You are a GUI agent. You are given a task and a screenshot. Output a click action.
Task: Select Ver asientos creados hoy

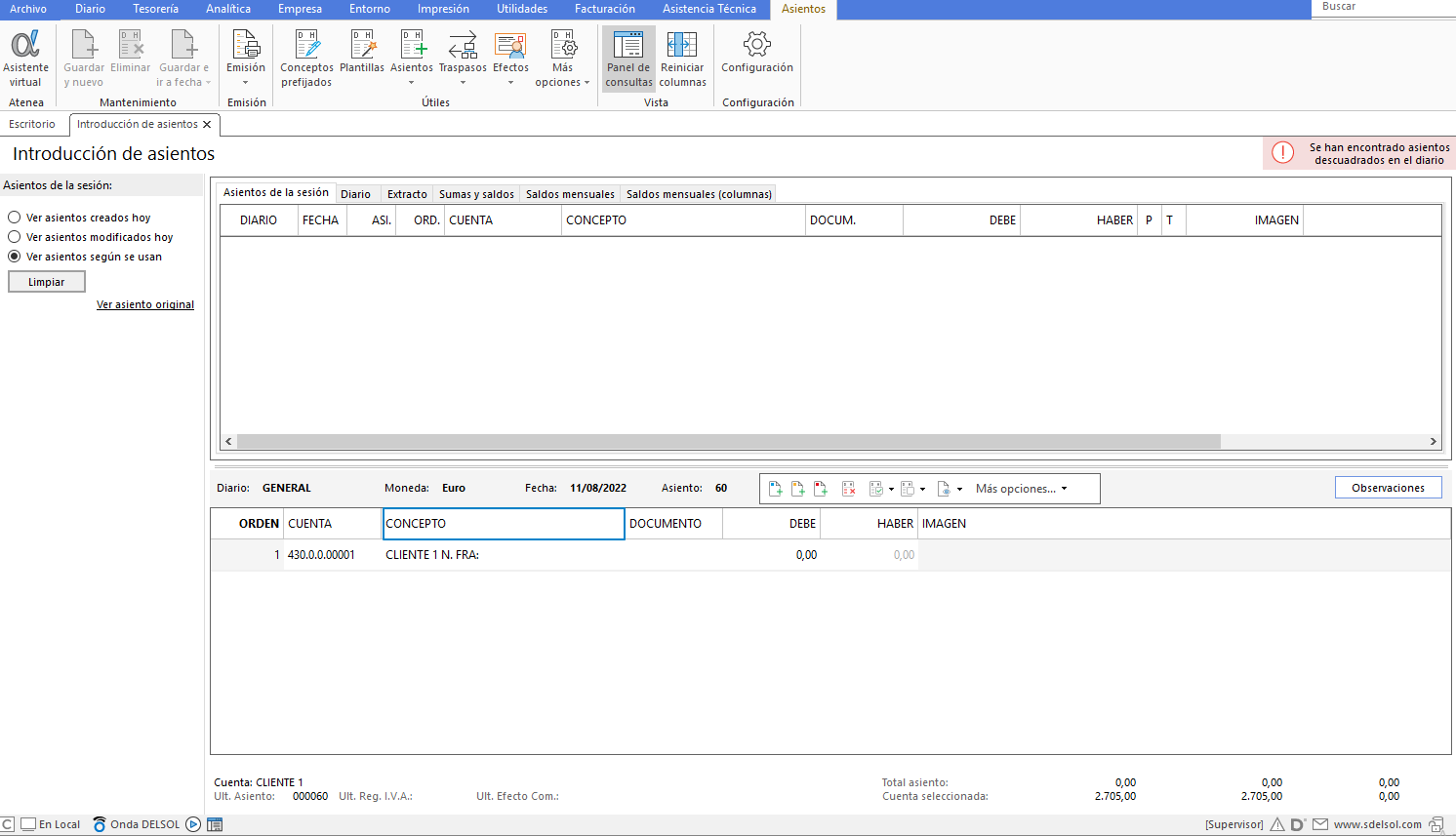point(15,218)
